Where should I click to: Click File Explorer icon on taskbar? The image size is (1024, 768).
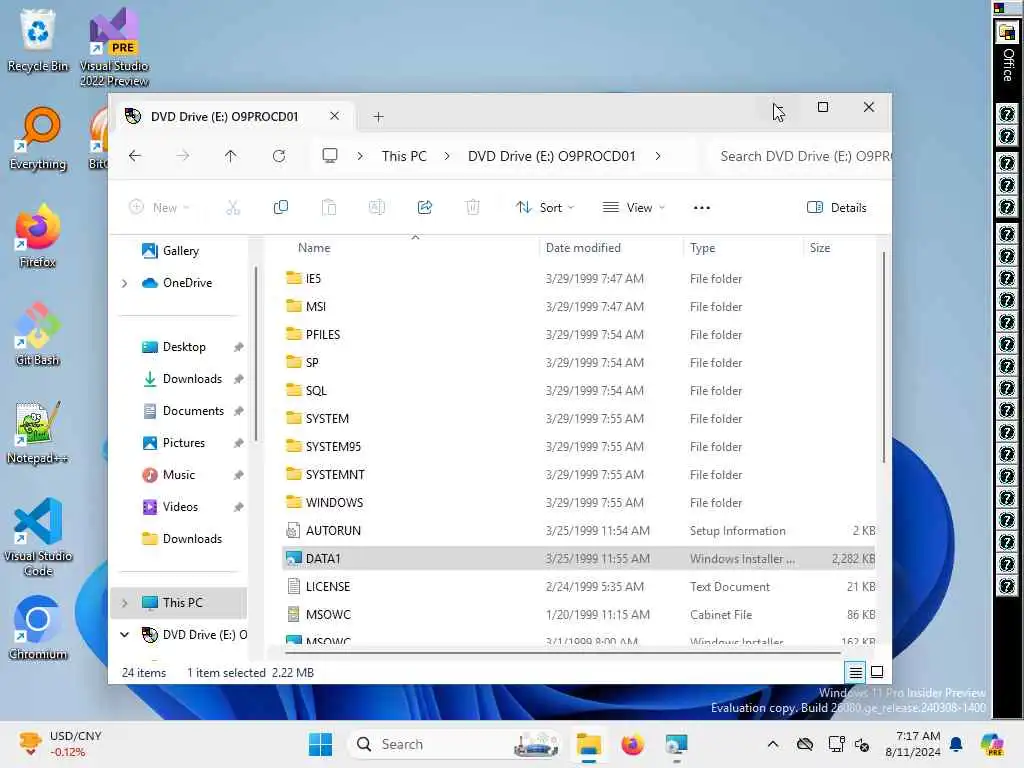click(x=588, y=744)
